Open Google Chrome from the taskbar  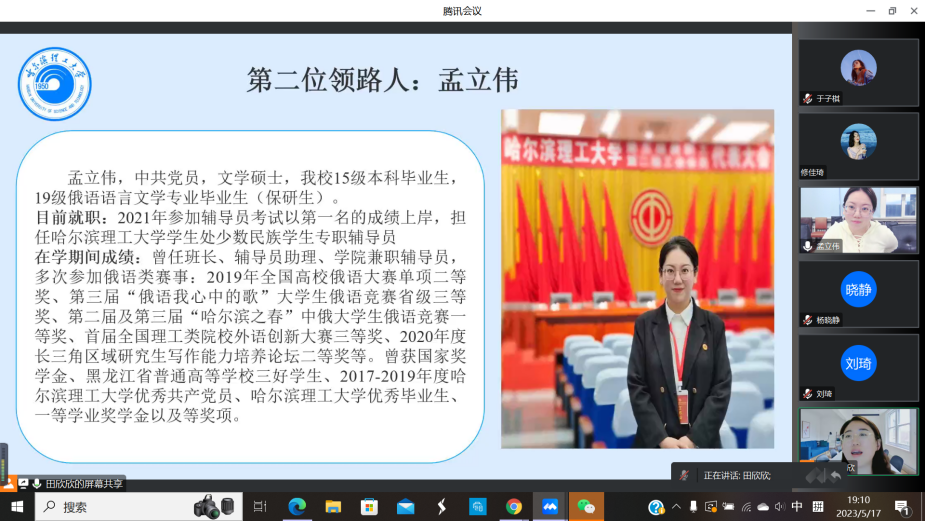[514, 507]
